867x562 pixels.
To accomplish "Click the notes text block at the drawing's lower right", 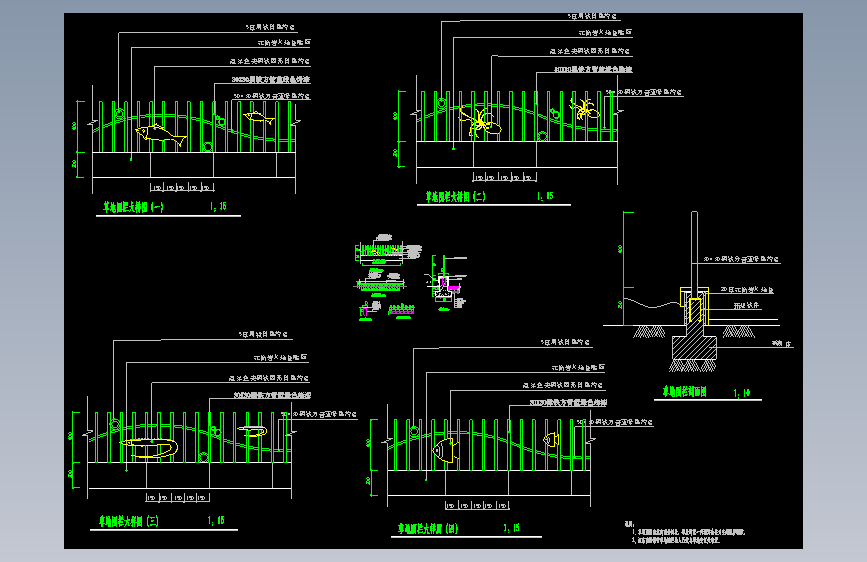I will tap(685, 532).
